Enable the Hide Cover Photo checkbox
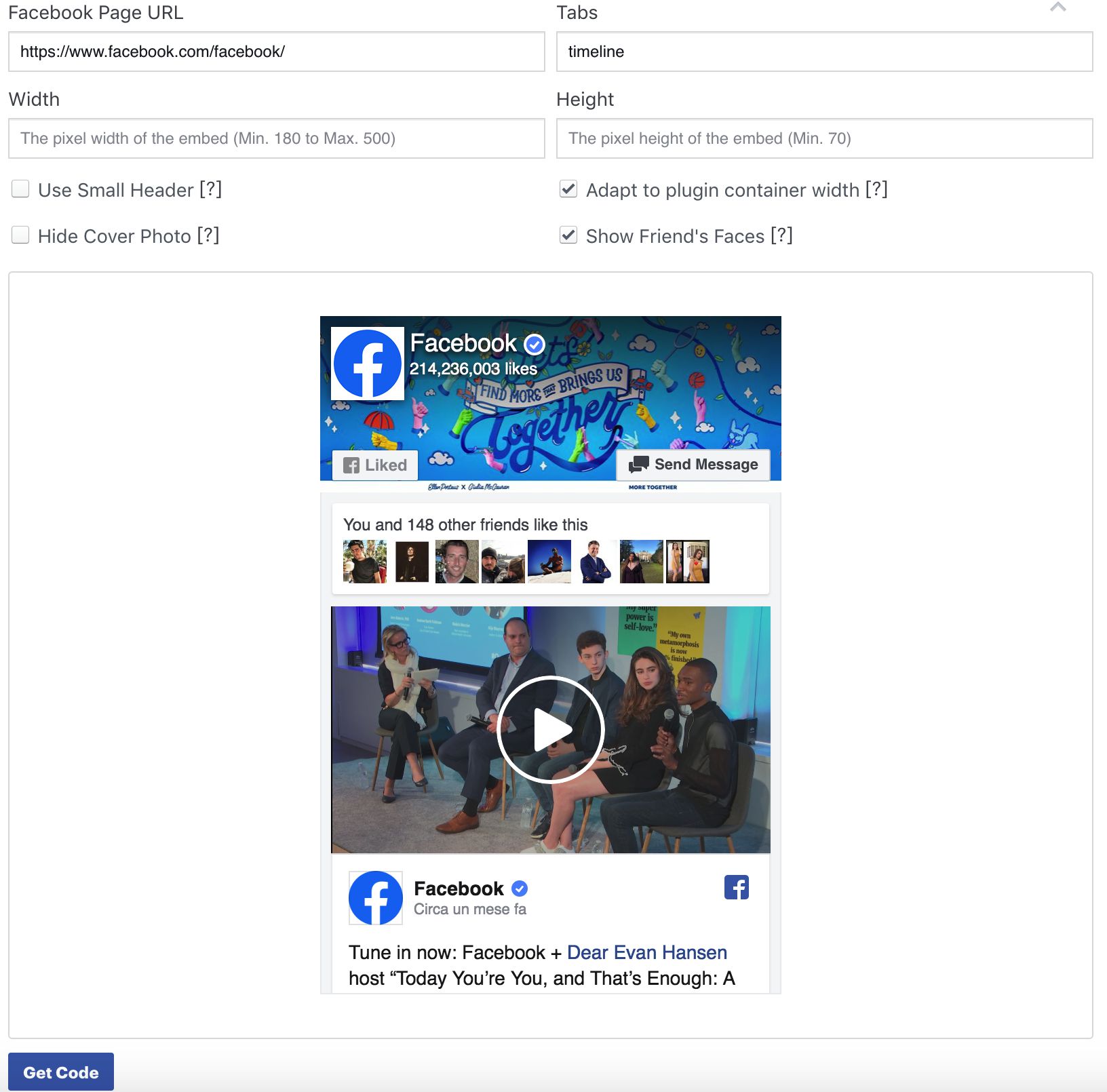 pyautogui.click(x=20, y=235)
